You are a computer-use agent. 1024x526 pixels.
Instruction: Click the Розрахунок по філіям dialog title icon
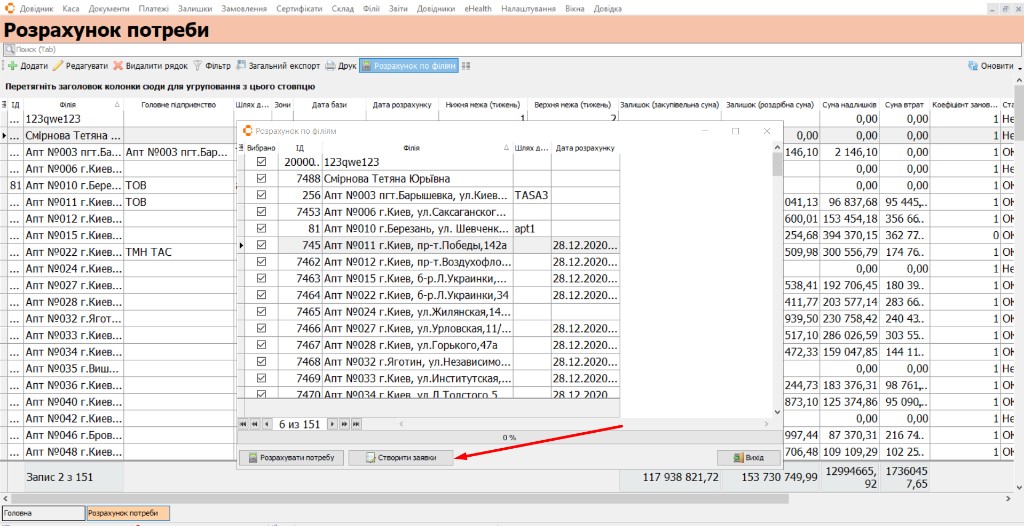click(x=247, y=131)
